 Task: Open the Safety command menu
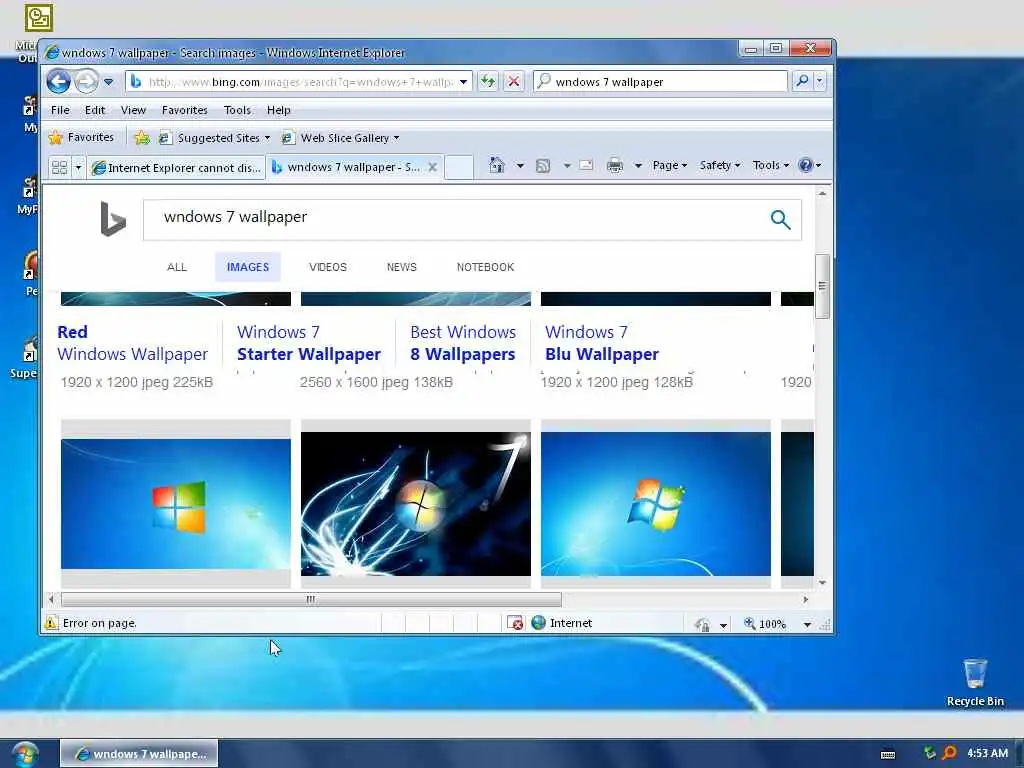click(x=720, y=165)
